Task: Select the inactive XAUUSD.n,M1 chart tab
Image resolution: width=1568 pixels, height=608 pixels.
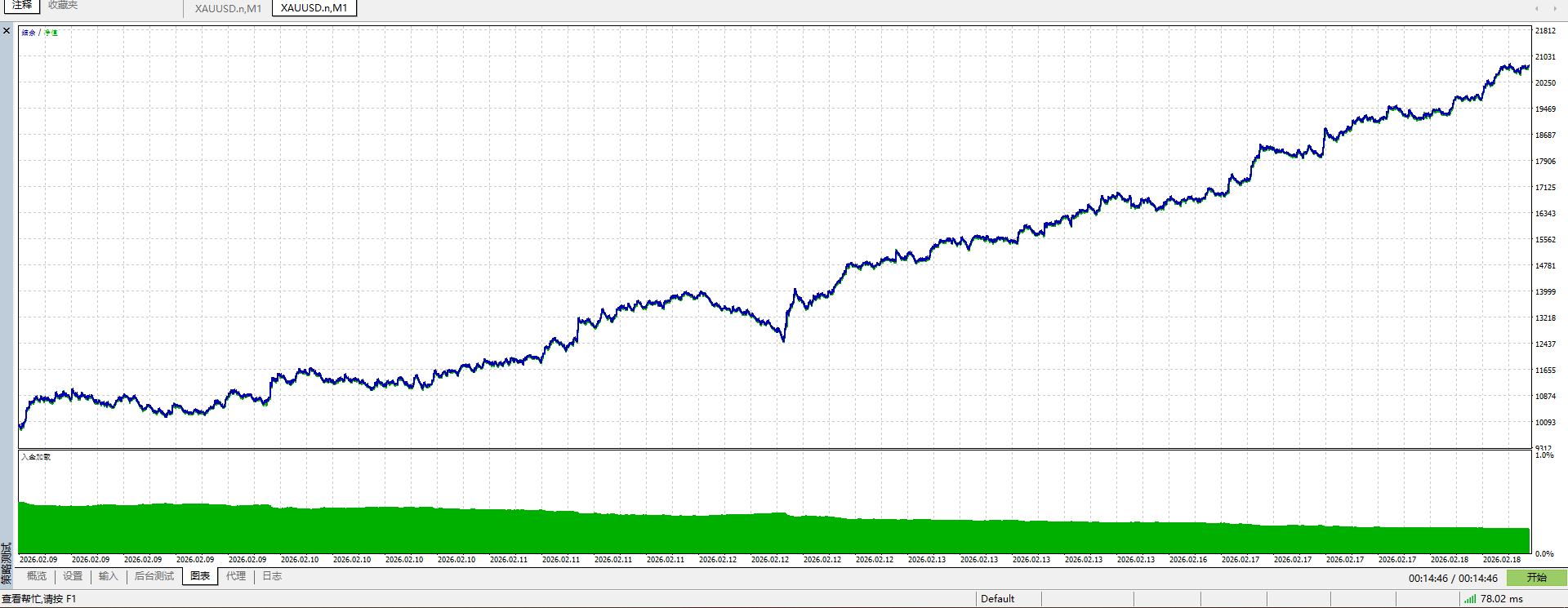Action: click(228, 8)
